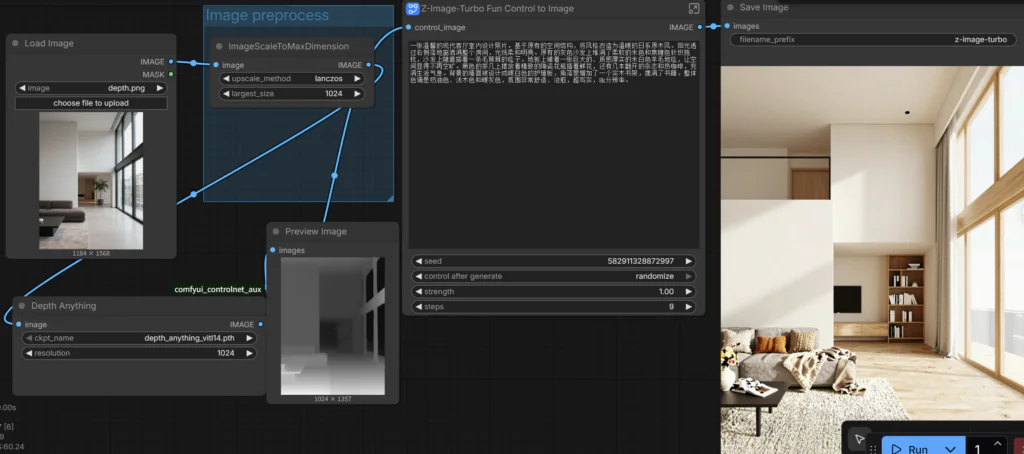Click the green MASK output connector
This screenshot has width=1024, height=454.
(x=171, y=73)
